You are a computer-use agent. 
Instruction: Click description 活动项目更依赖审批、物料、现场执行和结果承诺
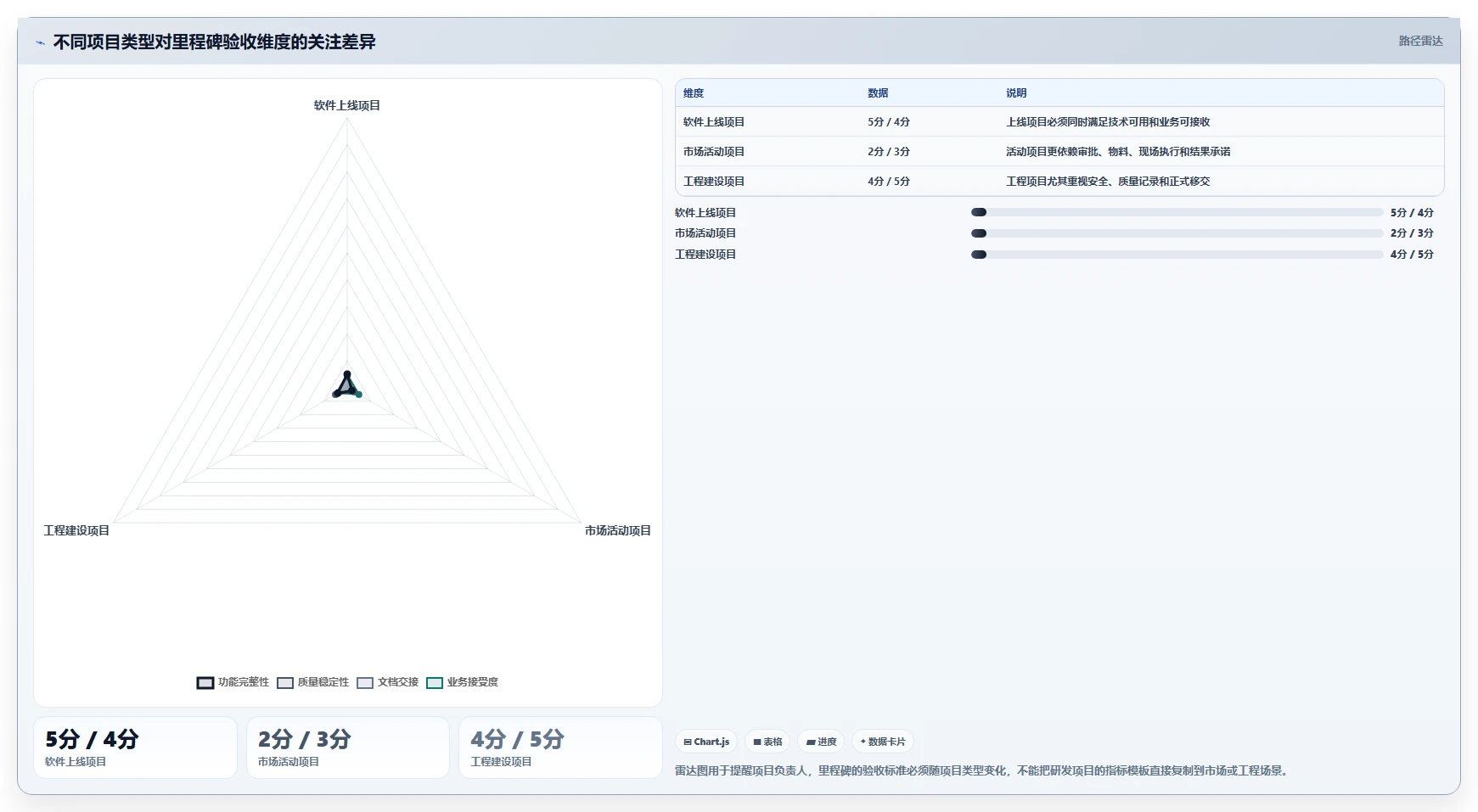point(1118,152)
